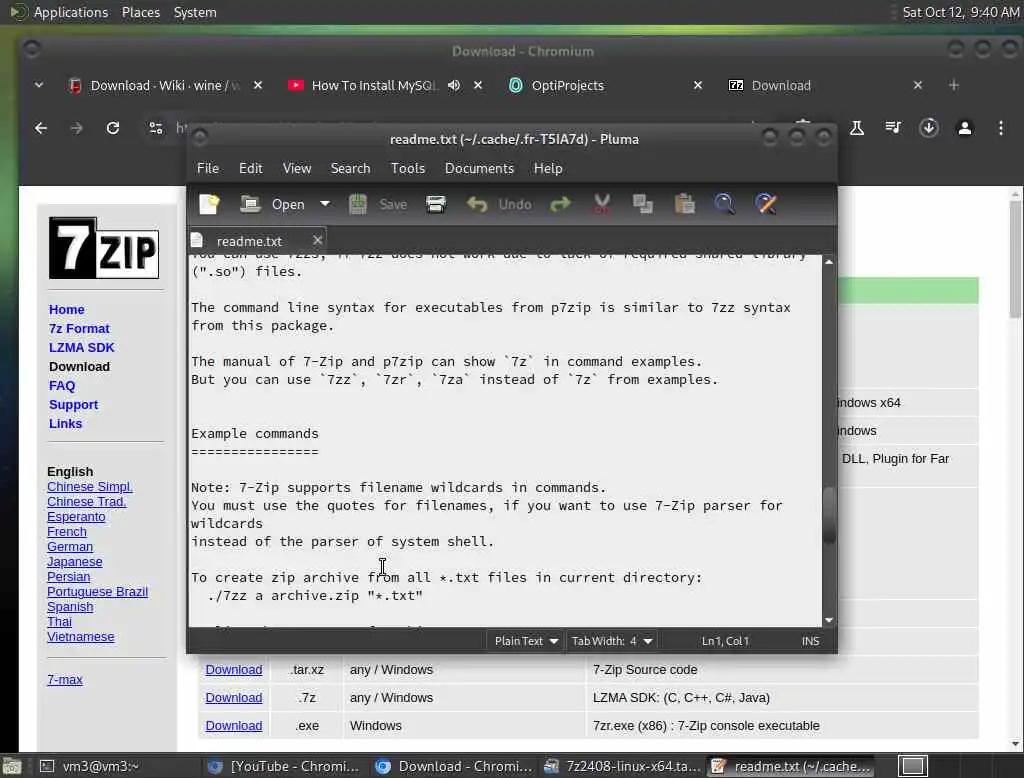Click the Print icon in Pluma toolbar
The height and width of the screenshot is (778, 1024).
pos(436,204)
